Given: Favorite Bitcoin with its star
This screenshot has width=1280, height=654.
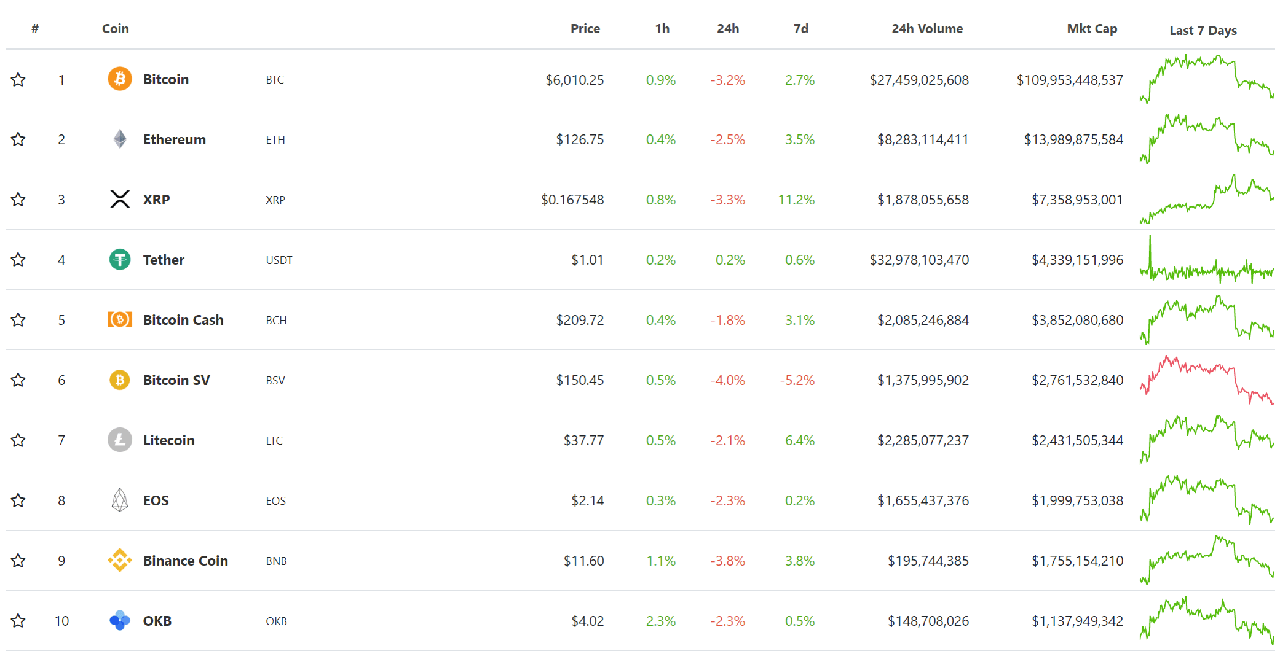Looking at the screenshot, I should 18,80.
